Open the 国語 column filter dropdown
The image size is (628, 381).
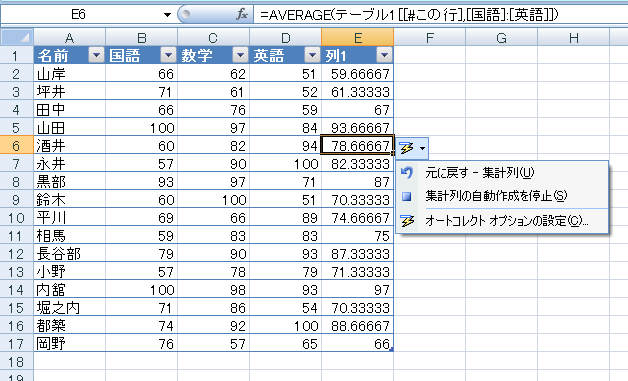[x=168, y=55]
